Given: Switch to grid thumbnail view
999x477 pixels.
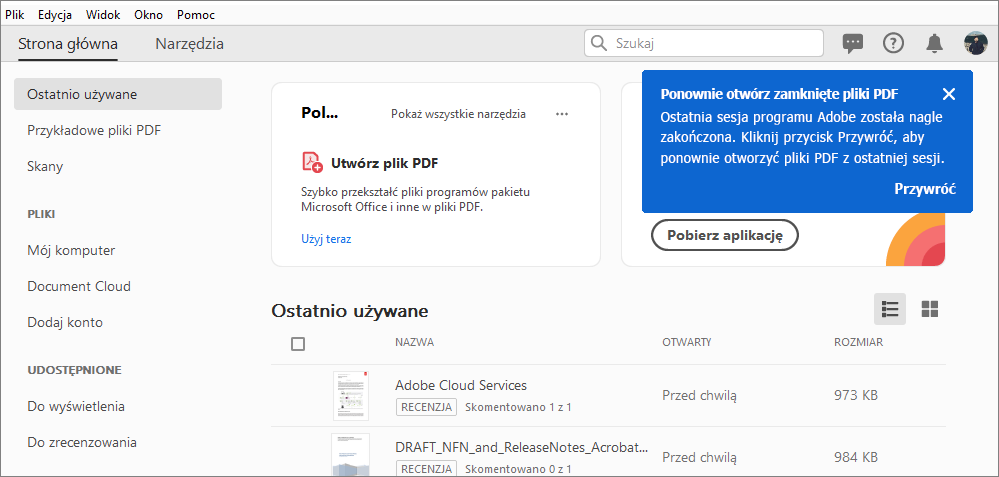Looking at the screenshot, I should [930, 309].
